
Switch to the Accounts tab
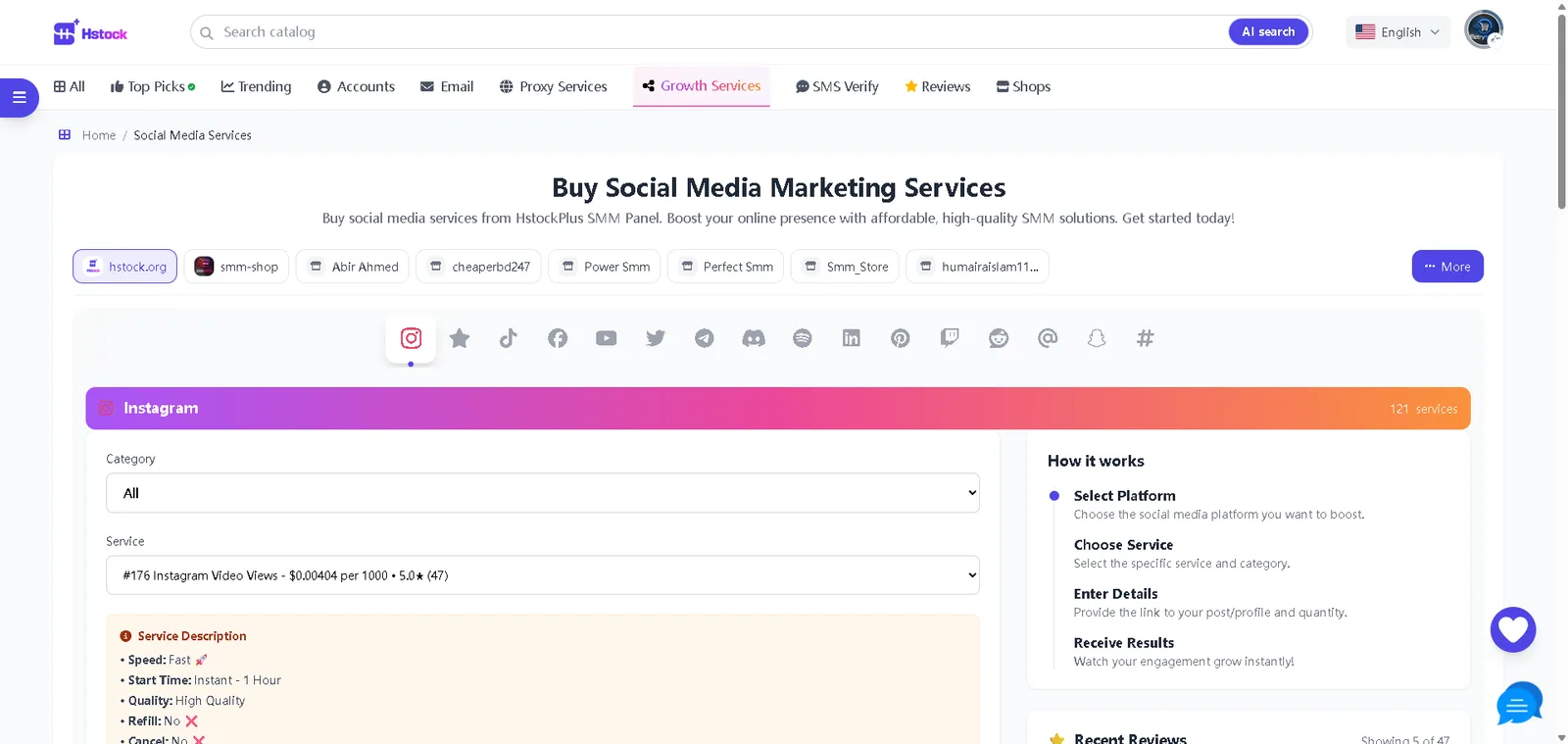(357, 86)
